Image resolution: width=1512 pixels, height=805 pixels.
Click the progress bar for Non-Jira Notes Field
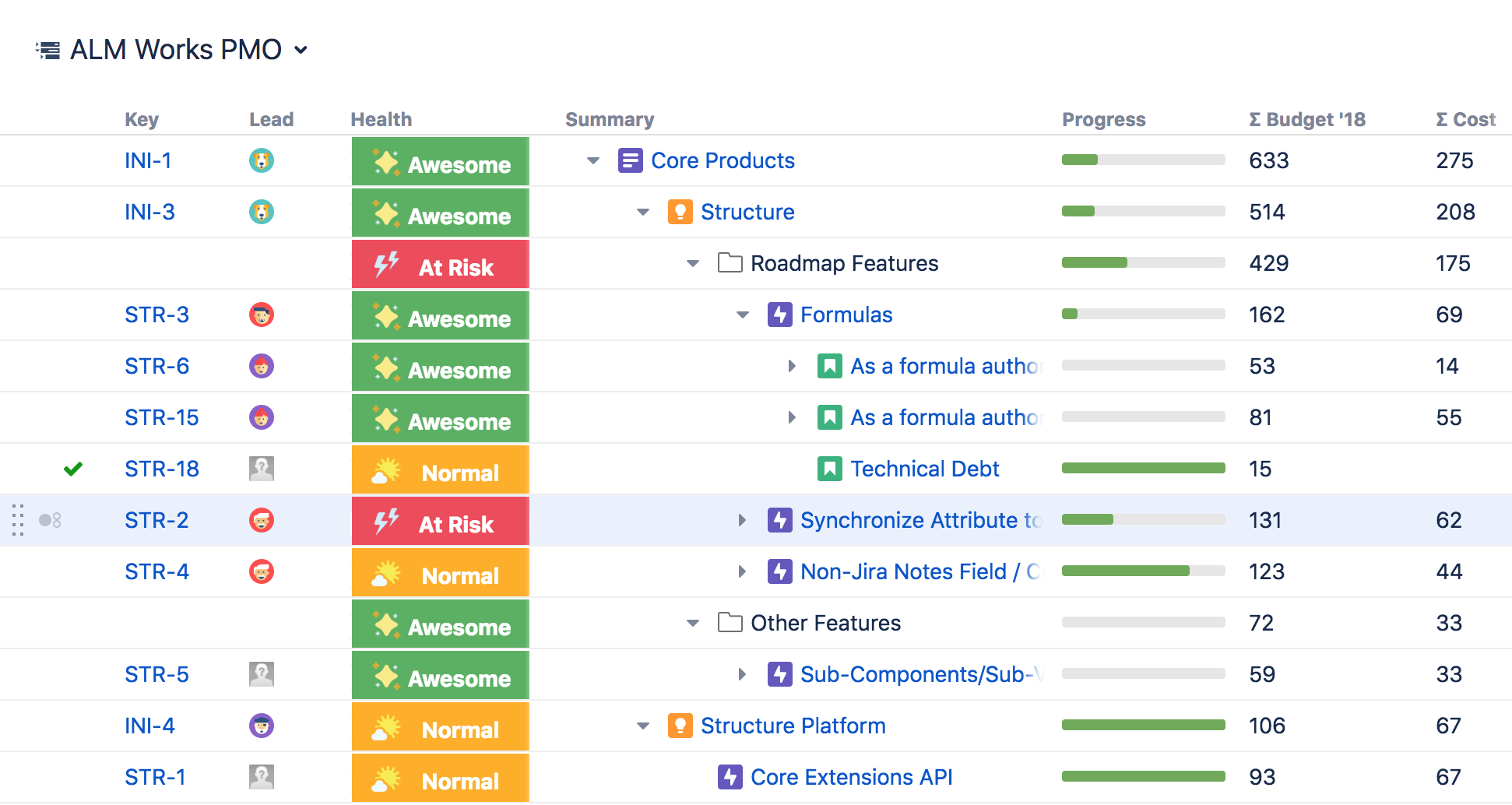1143,571
